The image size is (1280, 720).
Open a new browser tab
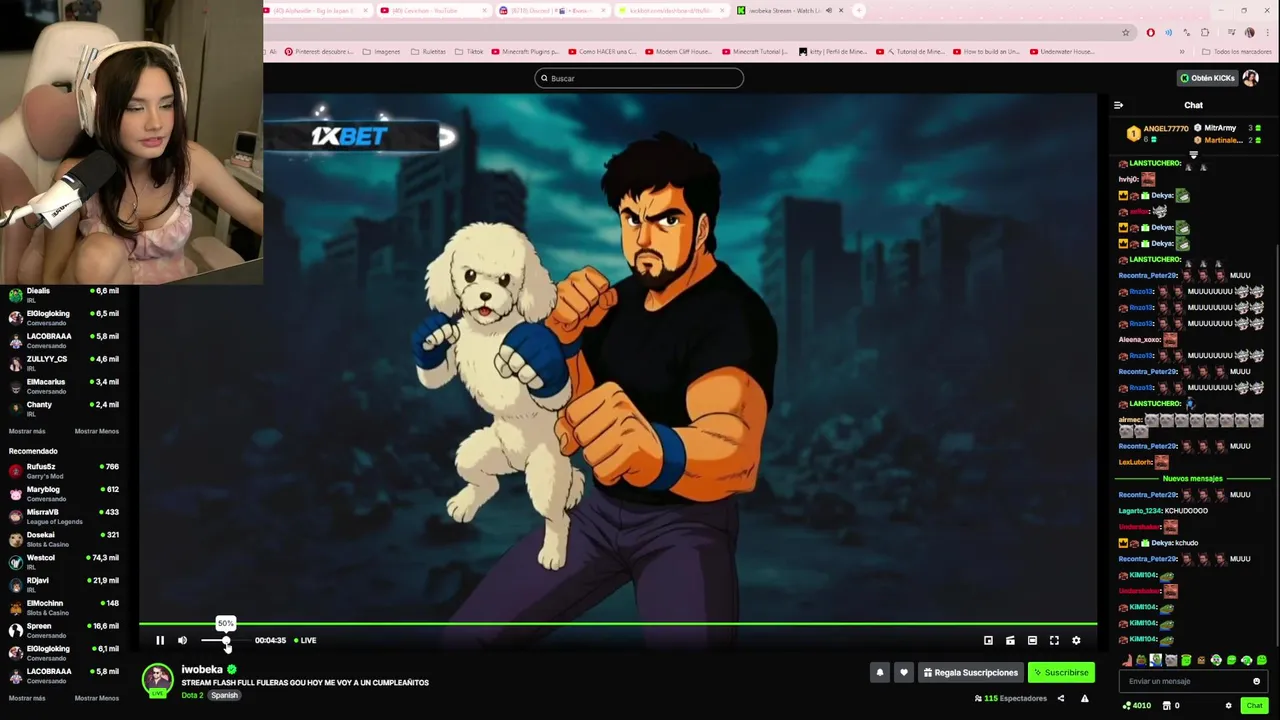pos(859,10)
